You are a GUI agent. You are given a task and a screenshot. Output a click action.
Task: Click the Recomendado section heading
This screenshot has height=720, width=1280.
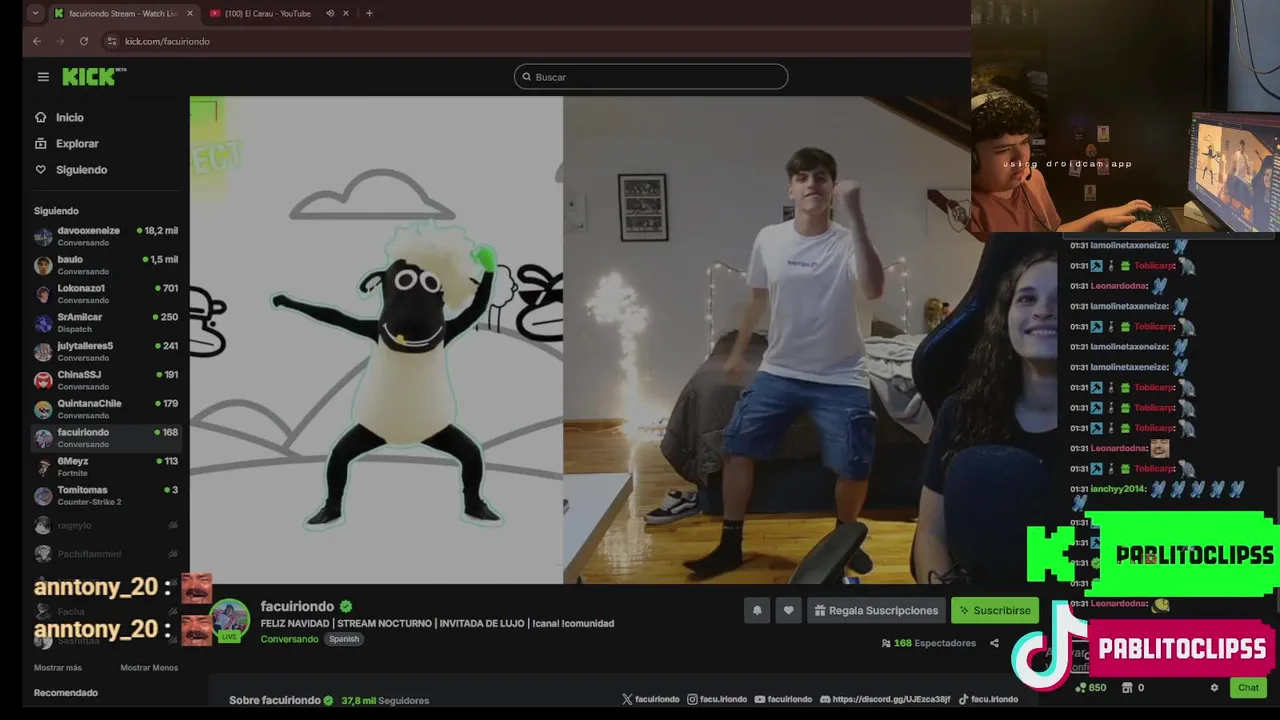[66, 692]
